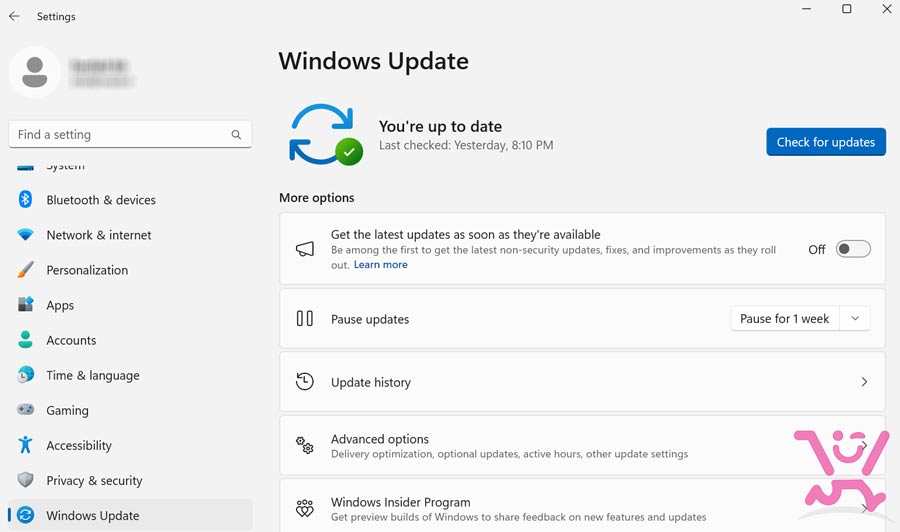Click the gears icon for Advanced options
The height and width of the screenshot is (532, 900).
point(305,445)
